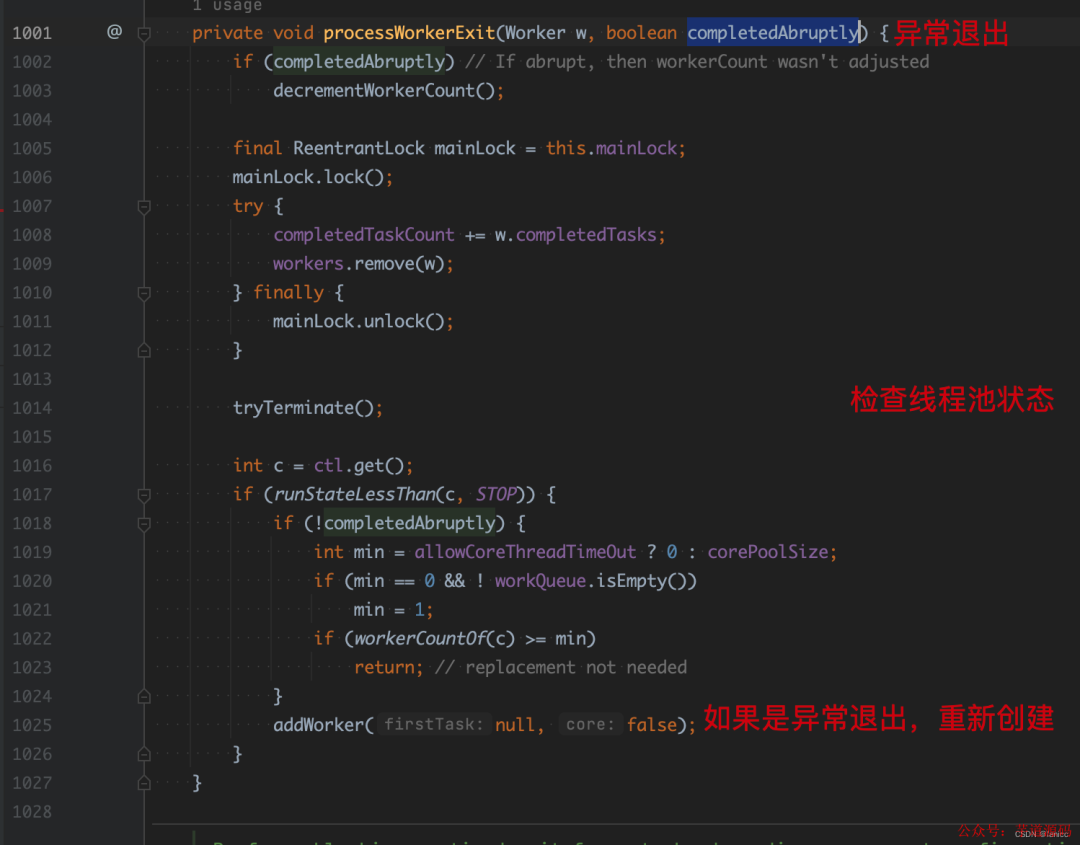The height and width of the screenshot is (845, 1080).
Task: Click the fold end marker at line 1024
Action: (144, 696)
